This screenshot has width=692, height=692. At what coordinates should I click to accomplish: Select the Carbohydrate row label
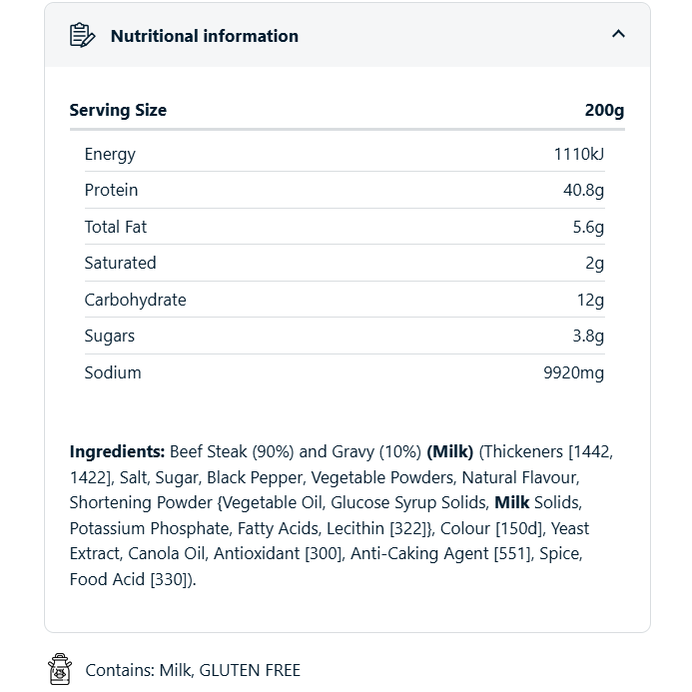(135, 300)
